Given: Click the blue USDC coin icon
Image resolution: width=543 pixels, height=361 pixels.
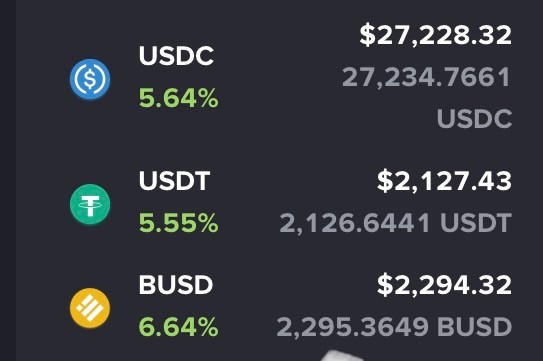Looking at the screenshot, I should pos(90,79).
